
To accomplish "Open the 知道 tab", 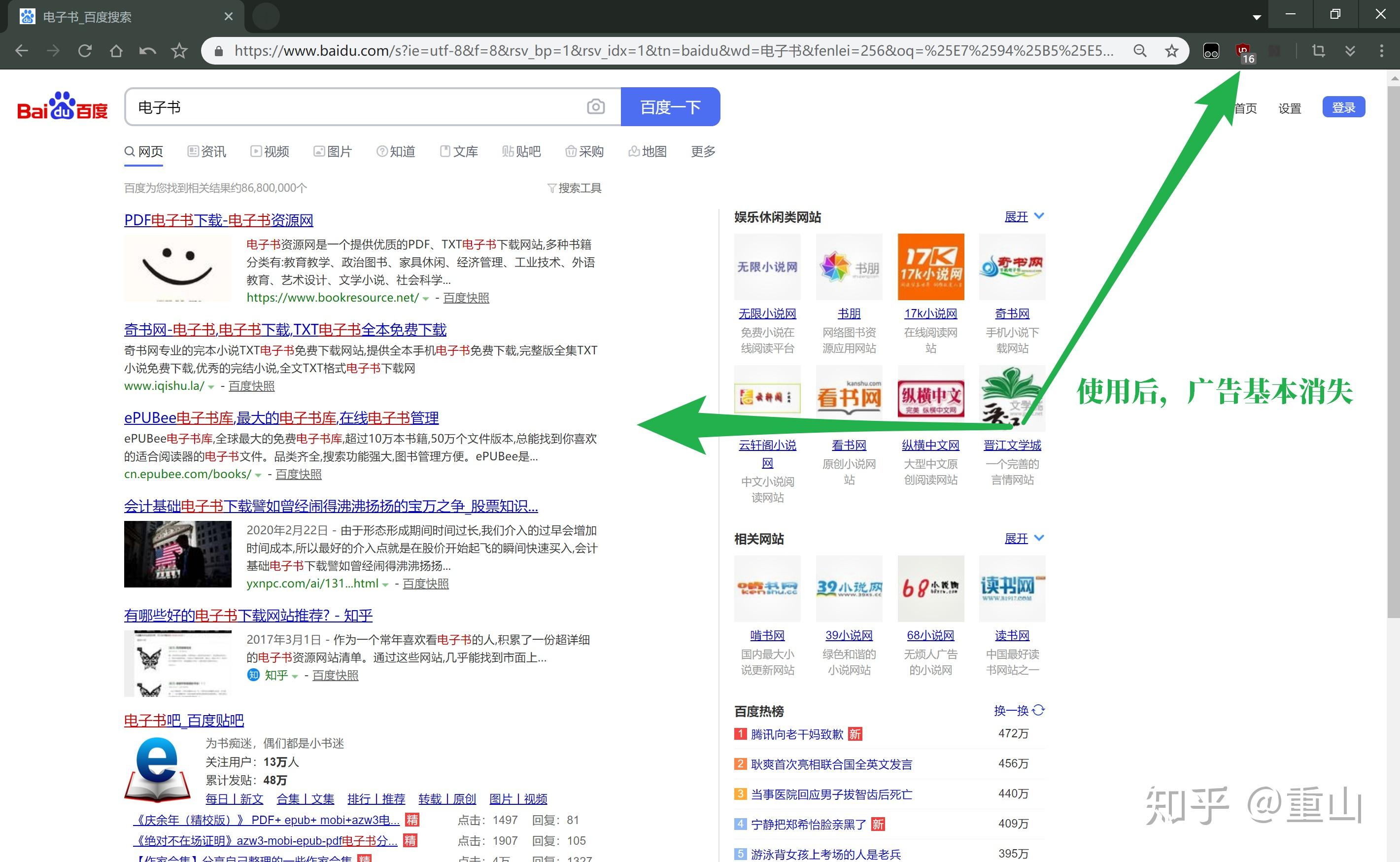I will point(396,152).
